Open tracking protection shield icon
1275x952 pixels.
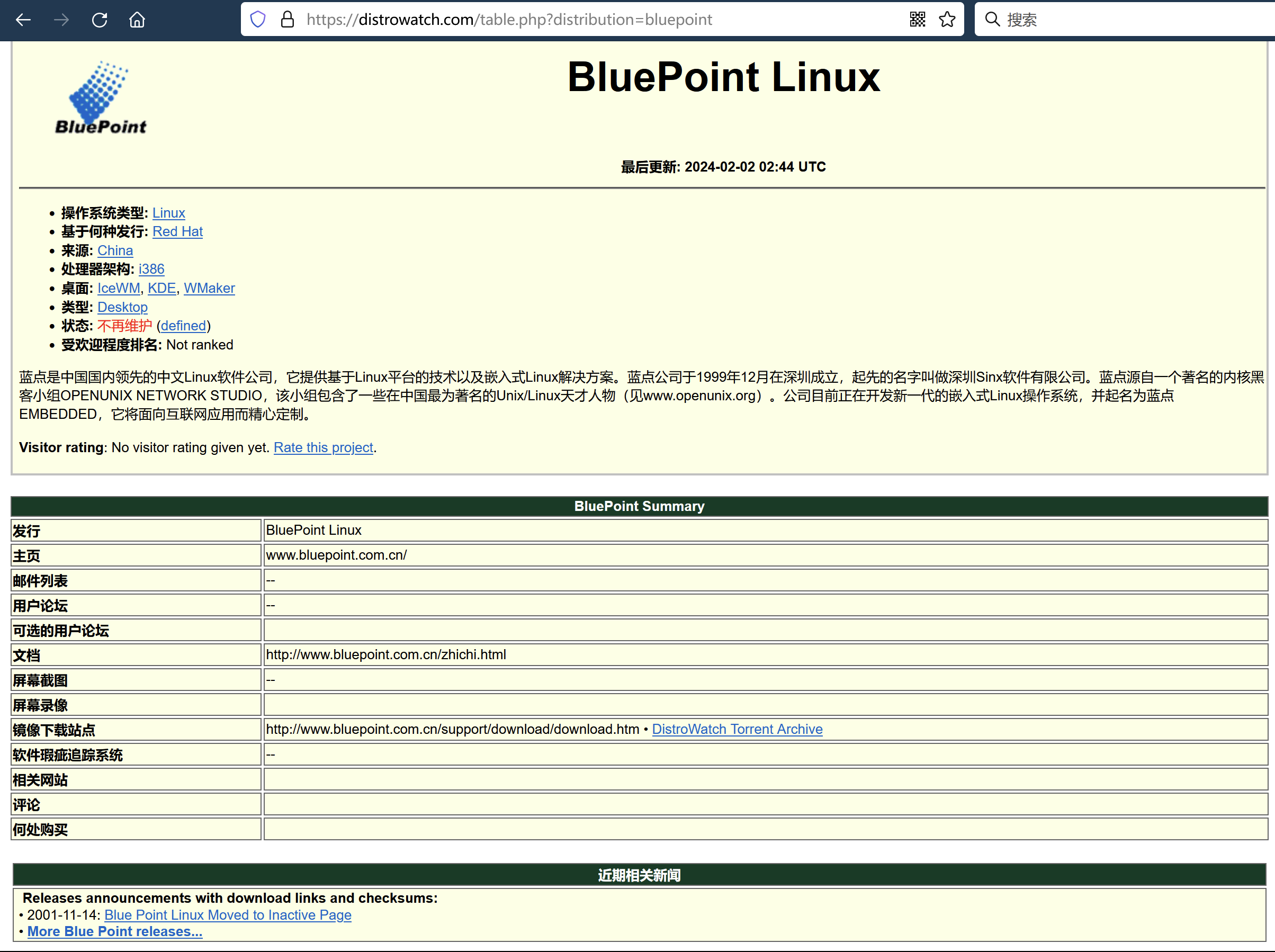coord(257,20)
